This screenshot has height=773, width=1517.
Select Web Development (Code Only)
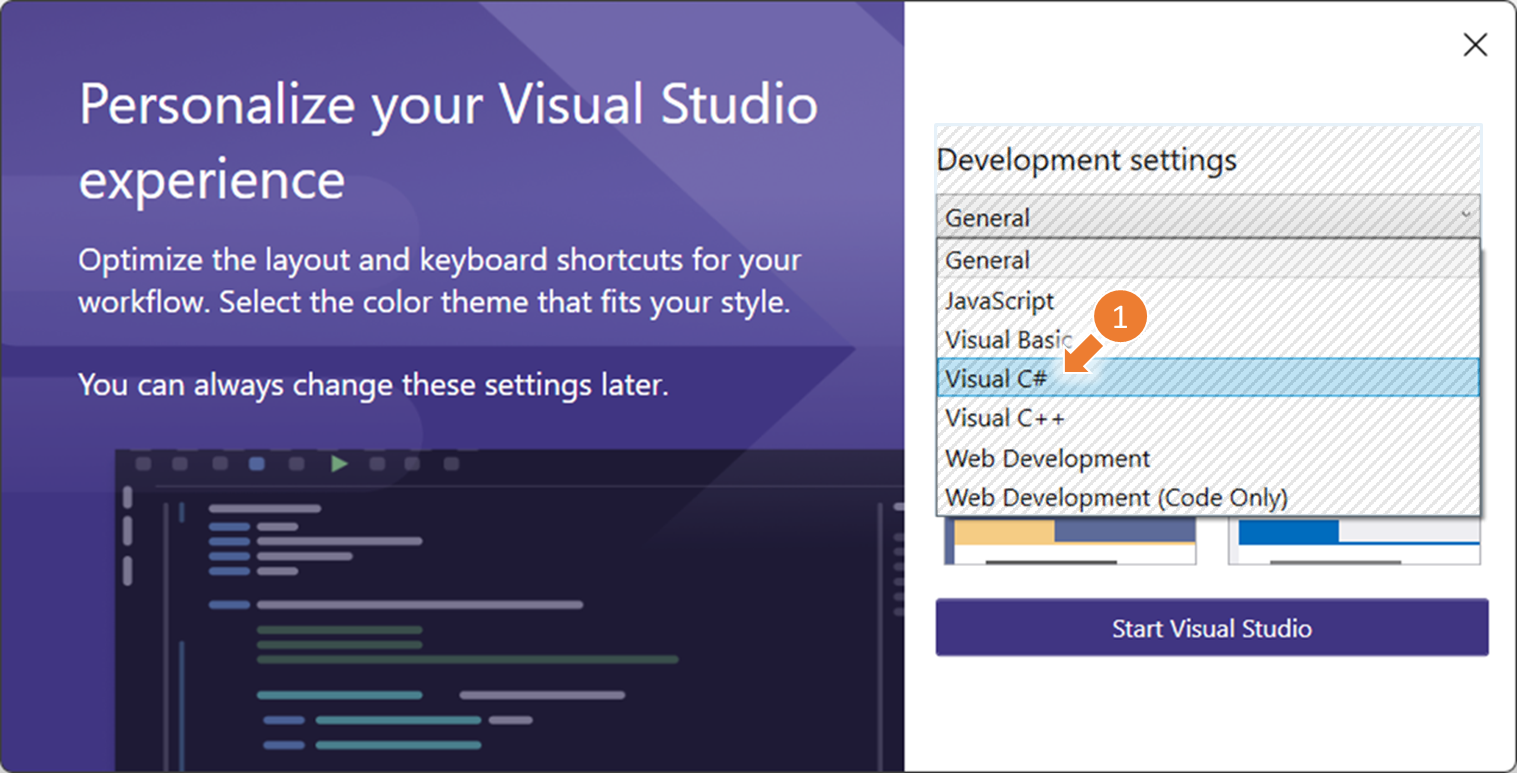pos(1208,497)
